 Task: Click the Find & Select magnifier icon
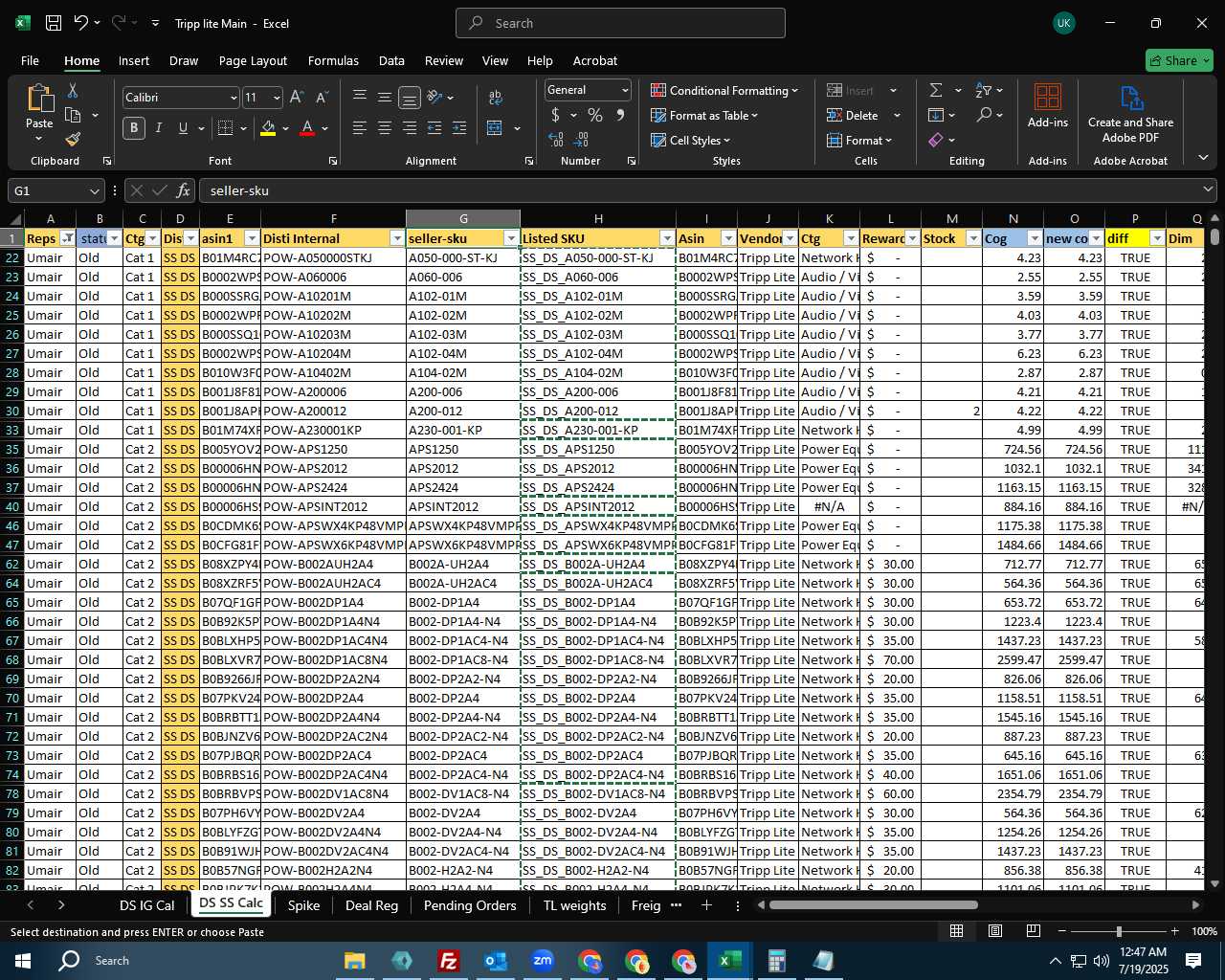pyautogui.click(x=984, y=115)
